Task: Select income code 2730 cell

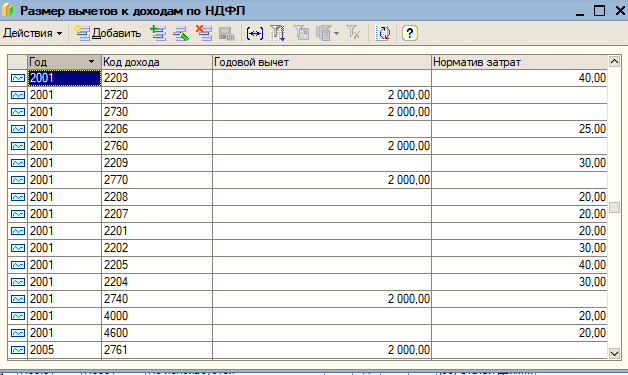Action: tap(157, 112)
